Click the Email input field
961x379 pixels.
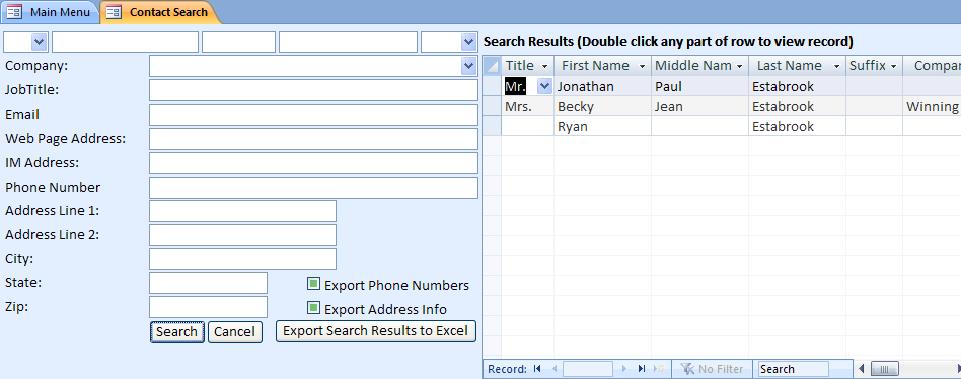[x=313, y=115]
